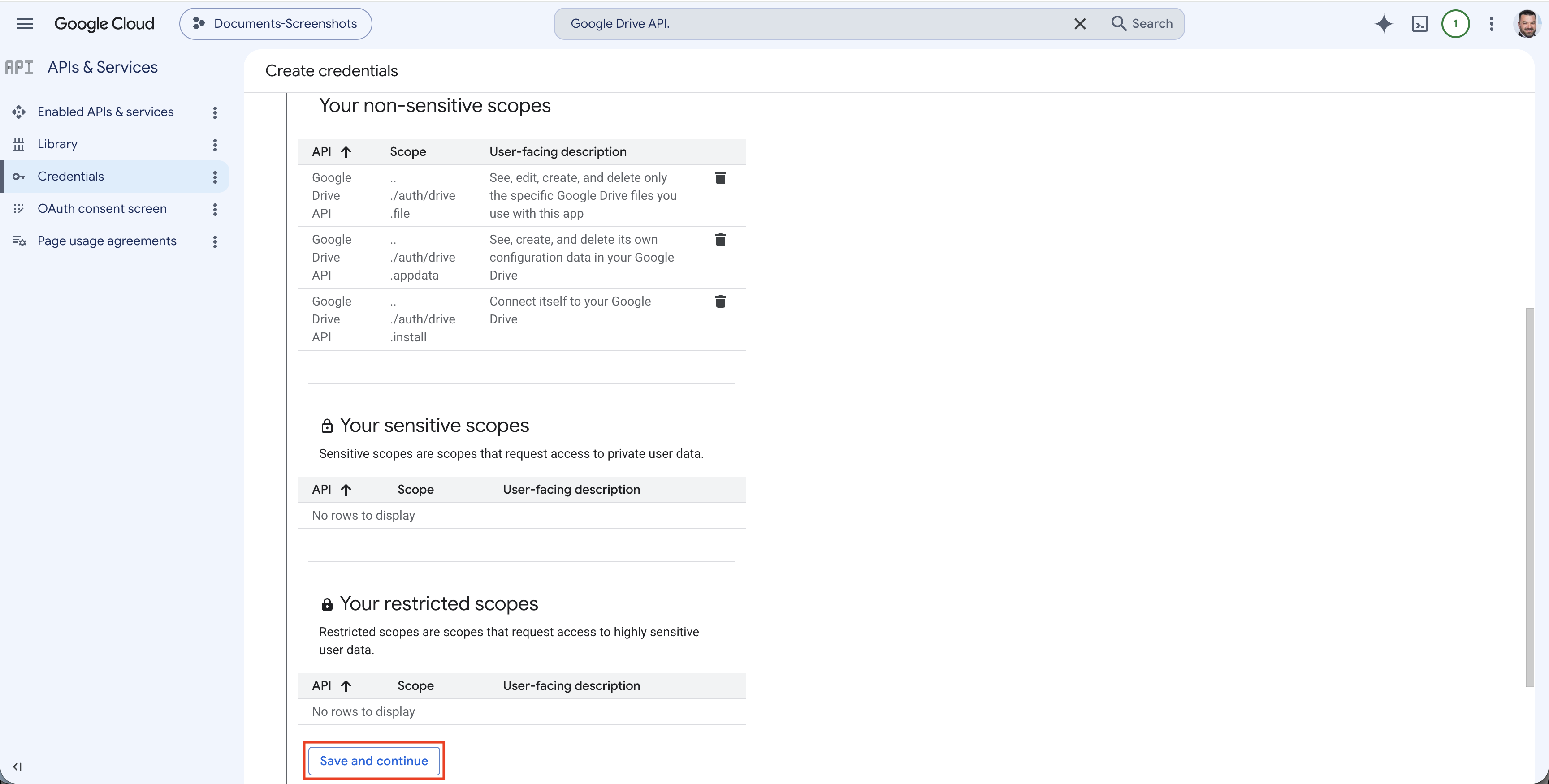This screenshot has width=1549, height=784.
Task: Click the Google Cloud logo
Action: point(104,23)
